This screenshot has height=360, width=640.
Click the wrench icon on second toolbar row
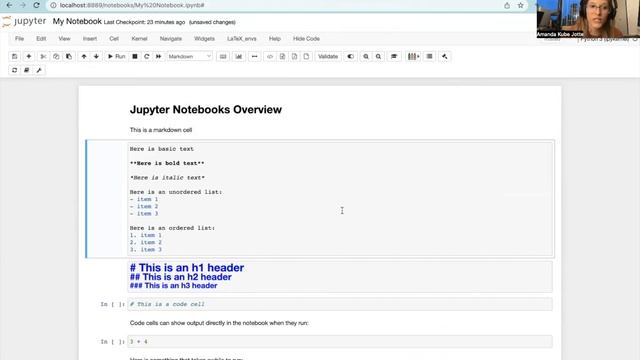pos(39,70)
